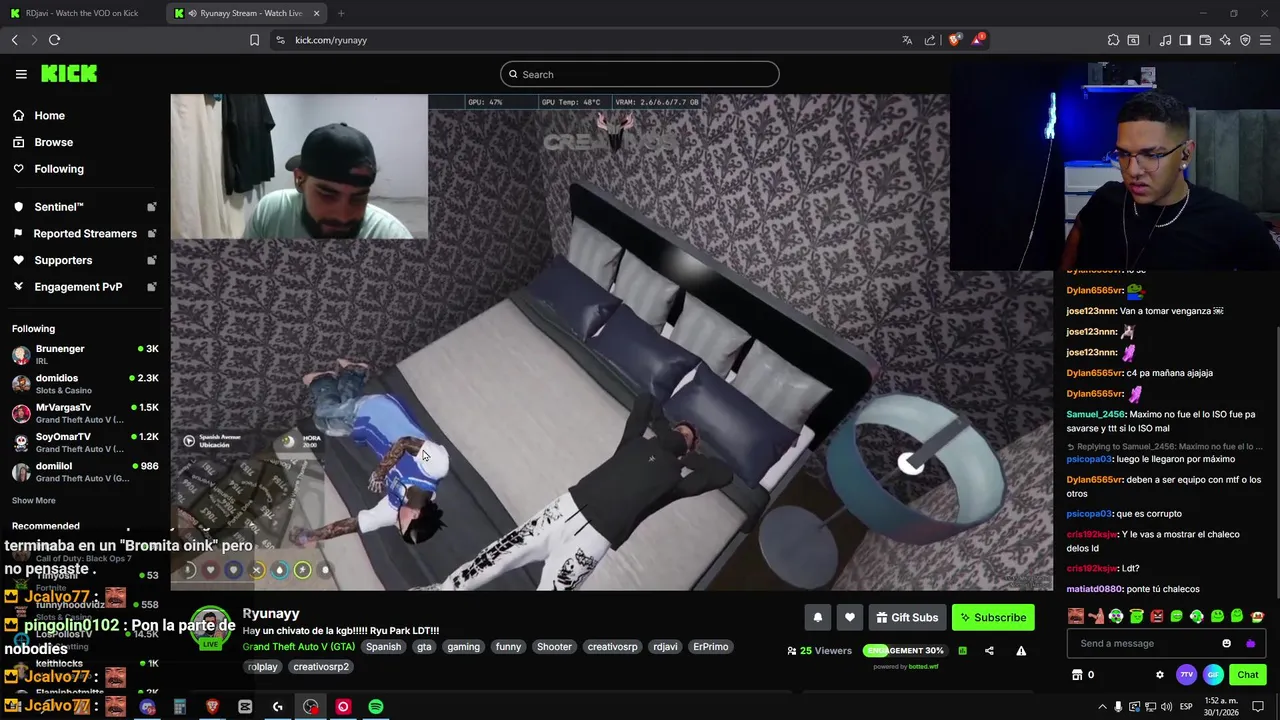
Task: Go to Home in the sidebar
Action: tap(49, 116)
